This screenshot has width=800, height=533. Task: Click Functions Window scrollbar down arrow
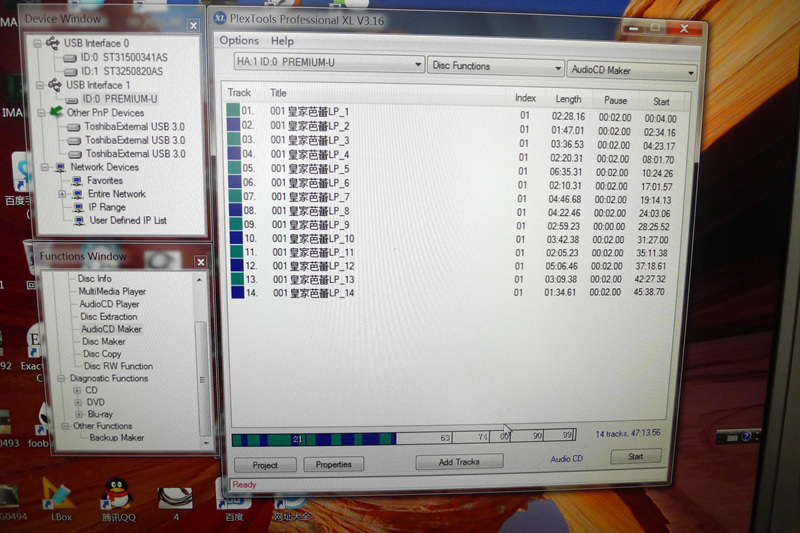206,443
